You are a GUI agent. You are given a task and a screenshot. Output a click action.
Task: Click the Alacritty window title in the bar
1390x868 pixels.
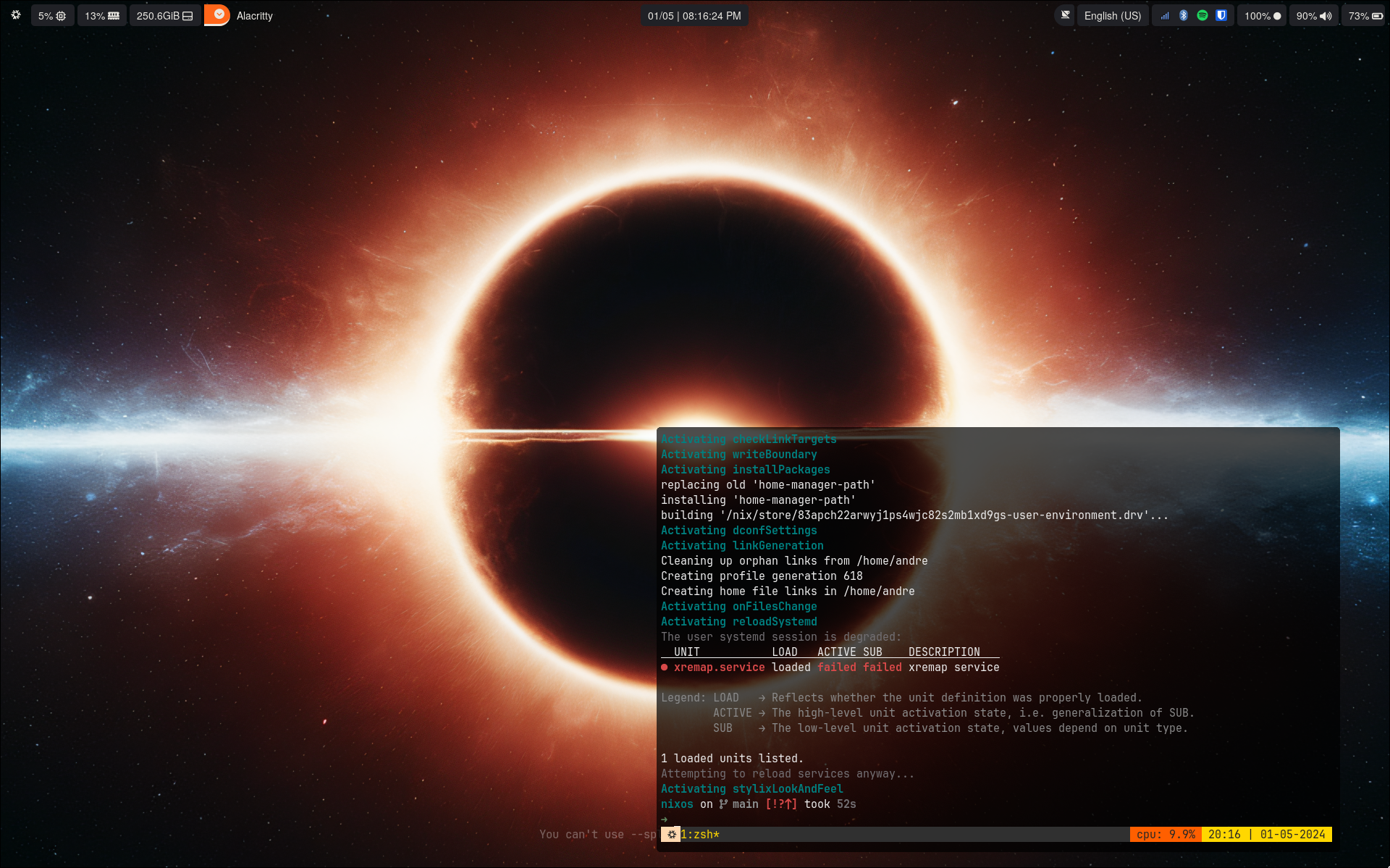coord(255,16)
